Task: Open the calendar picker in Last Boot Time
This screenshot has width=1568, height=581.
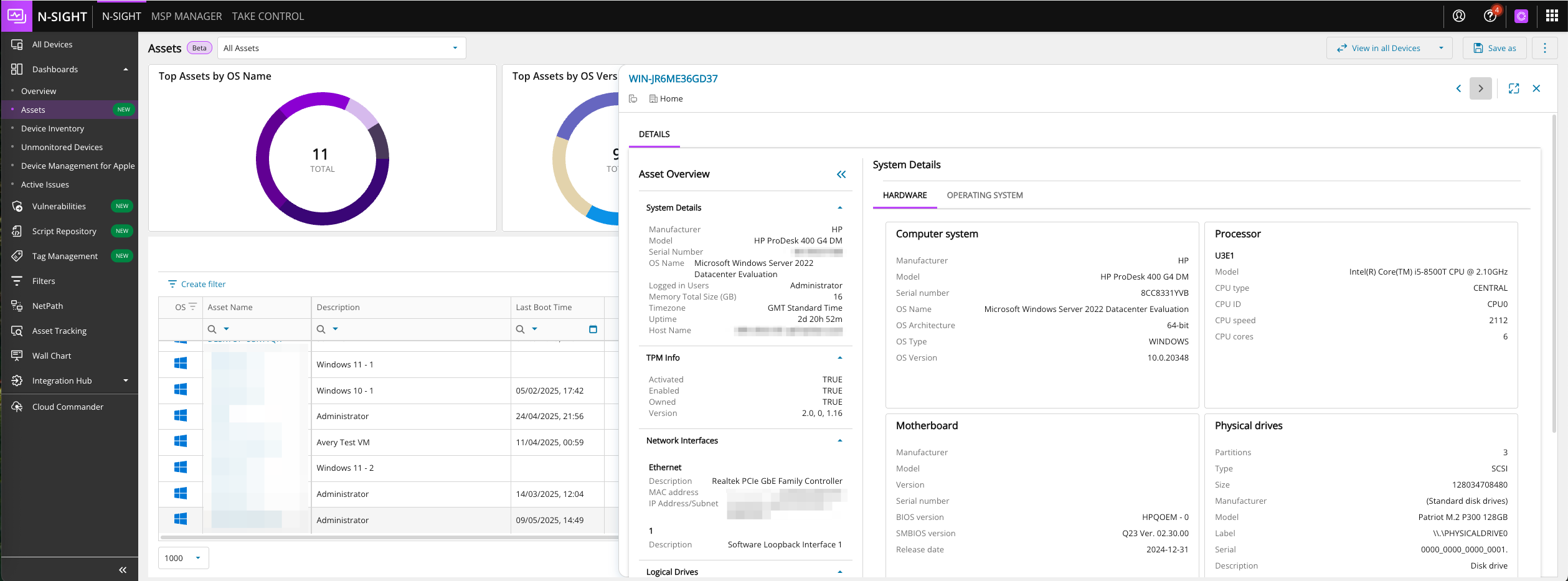Action: 592,329
